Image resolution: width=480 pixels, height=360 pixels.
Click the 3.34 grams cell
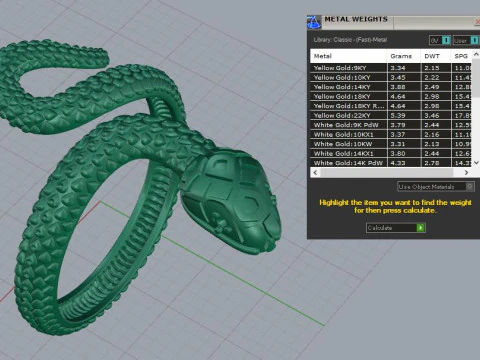[404, 68]
